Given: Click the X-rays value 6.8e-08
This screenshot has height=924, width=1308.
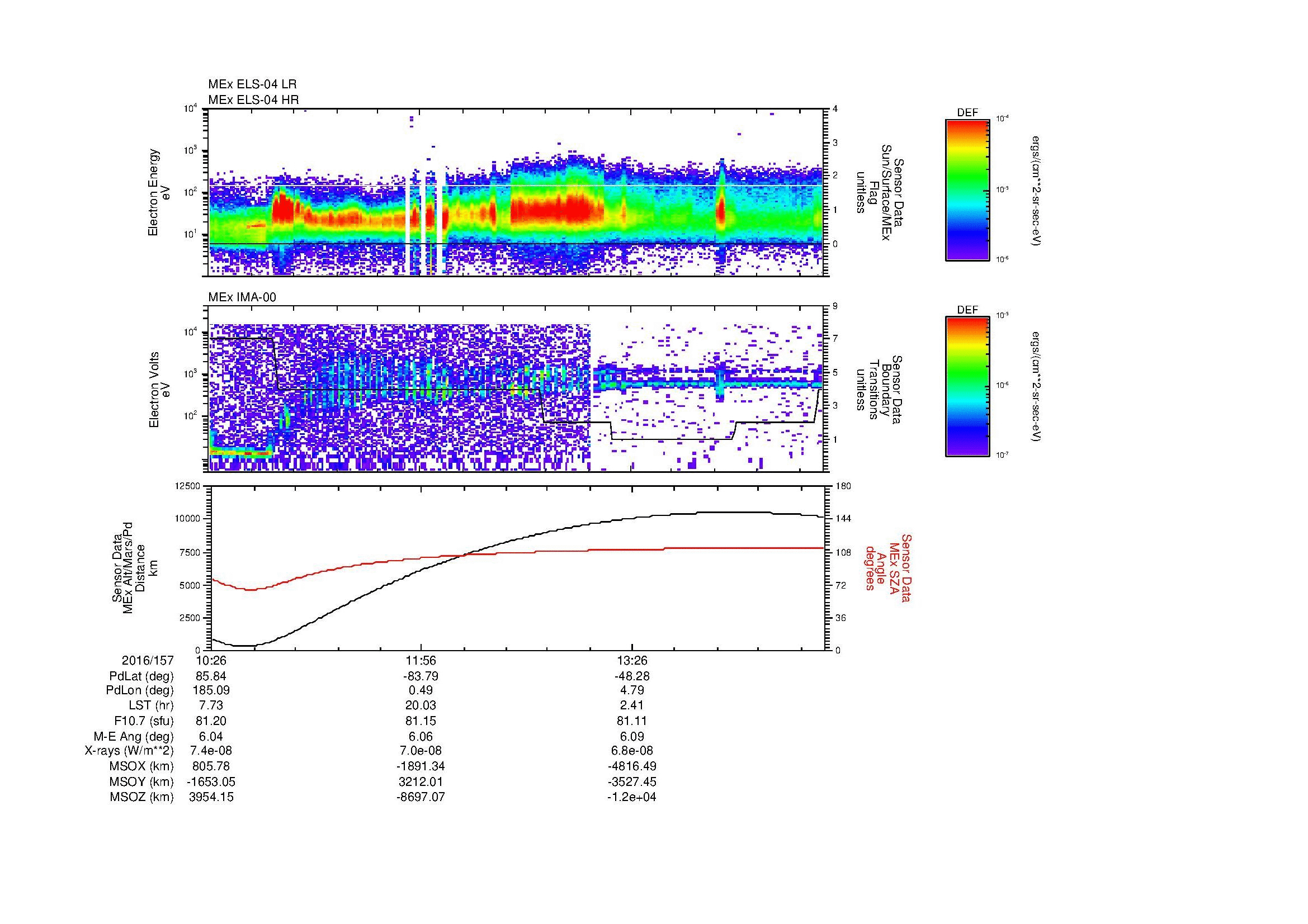Looking at the screenshot, I should (632, 751).
